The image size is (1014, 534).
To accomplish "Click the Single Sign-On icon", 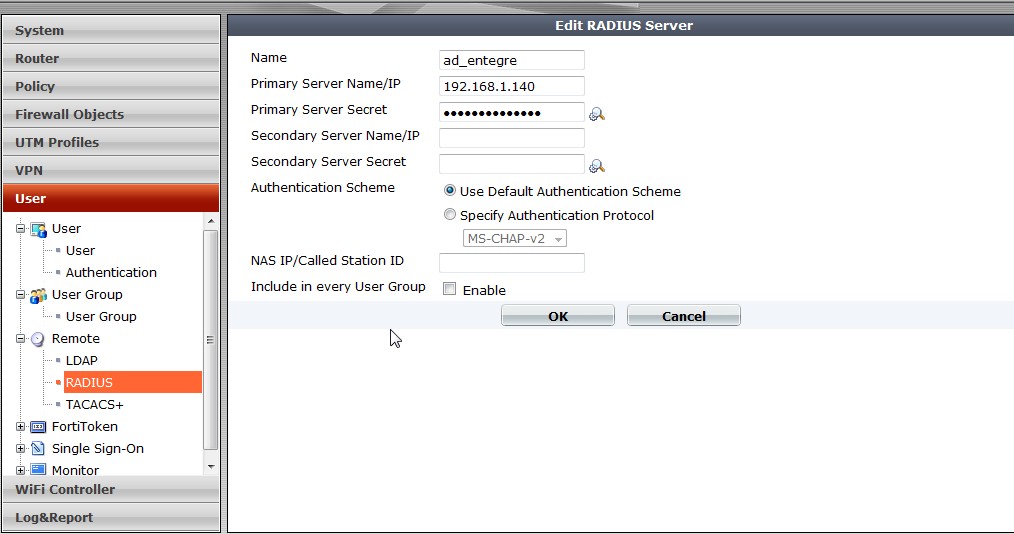I will (x=38, y=449).
